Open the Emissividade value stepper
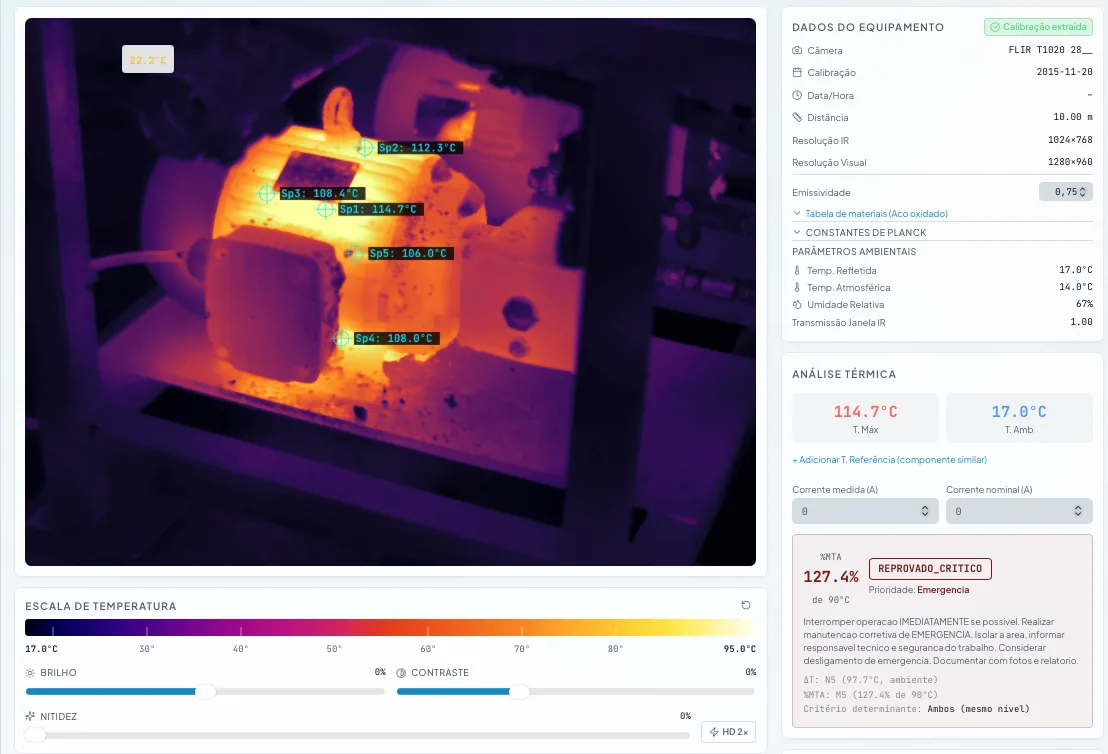 tap(1065, 191)
